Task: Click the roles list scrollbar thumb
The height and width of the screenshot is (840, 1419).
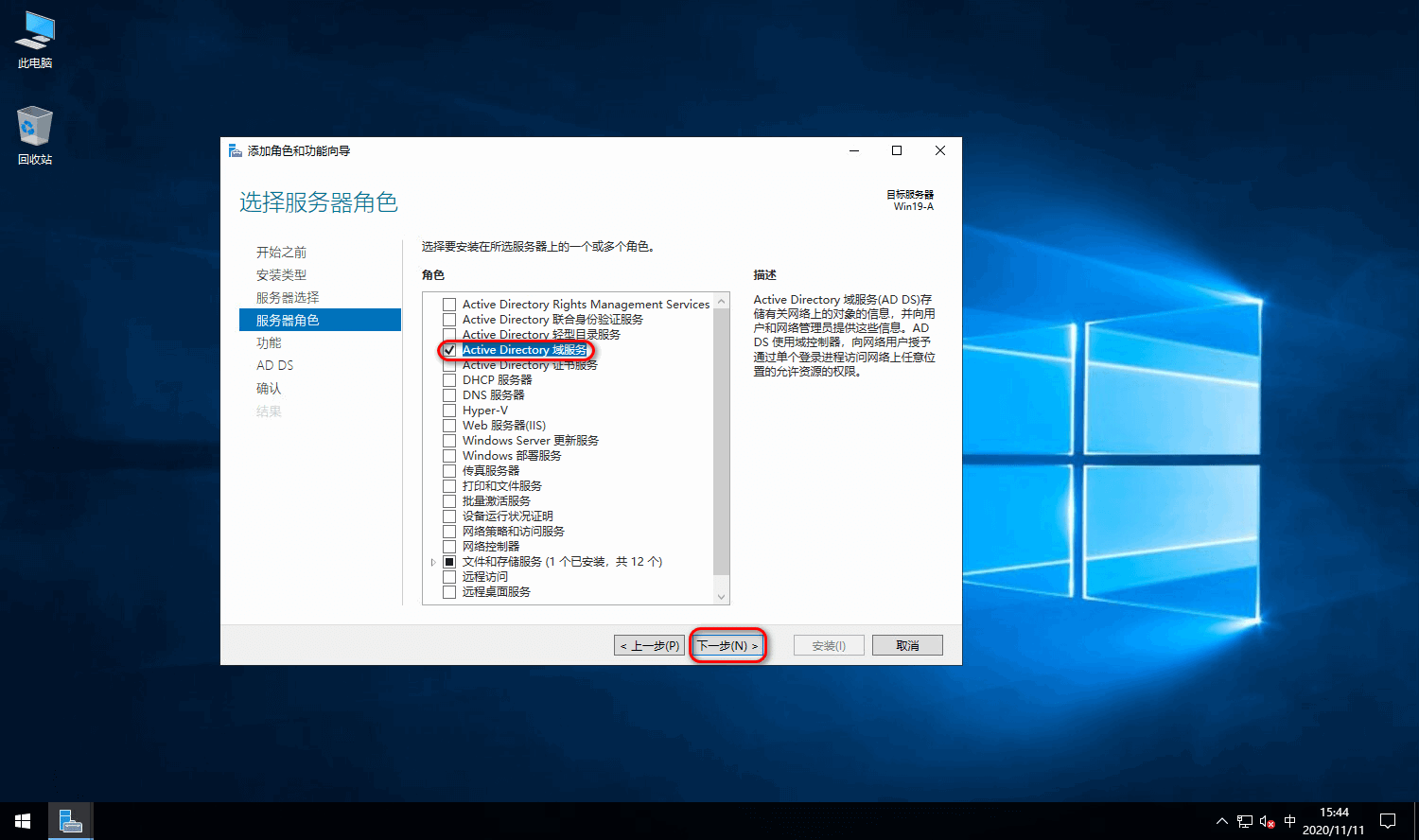Action: (722, 441)
